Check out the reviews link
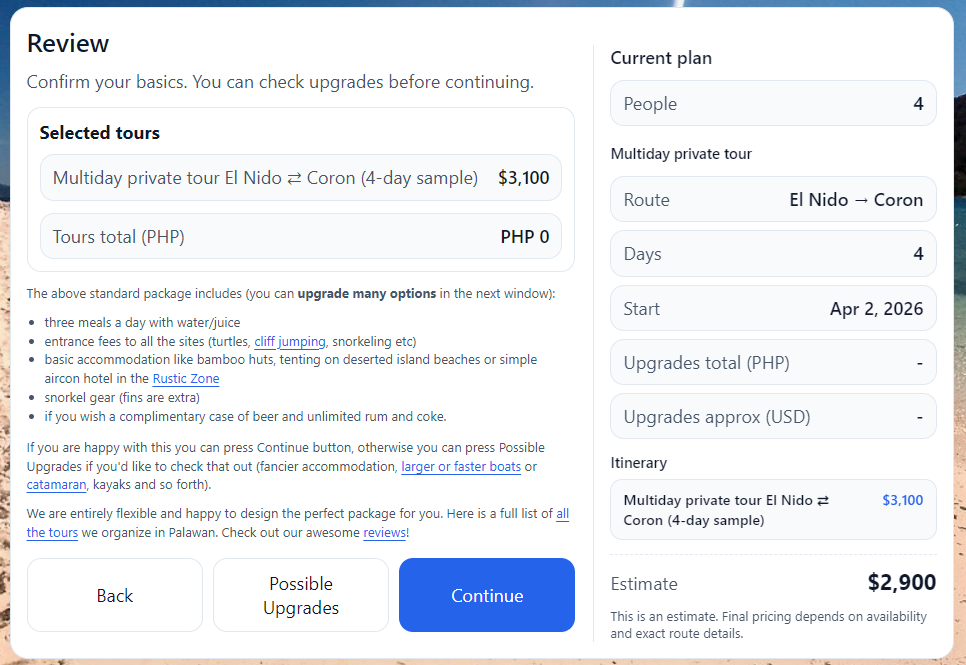 [x=384, y=533]
